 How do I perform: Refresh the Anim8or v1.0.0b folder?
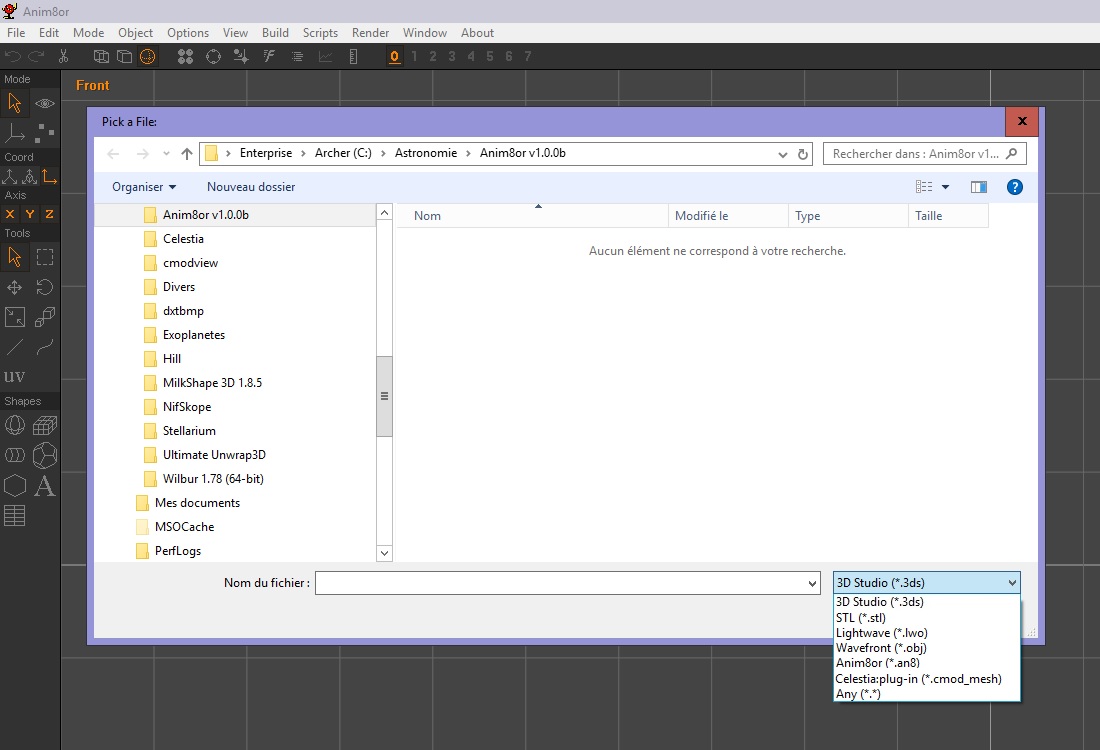click(803, 154)
